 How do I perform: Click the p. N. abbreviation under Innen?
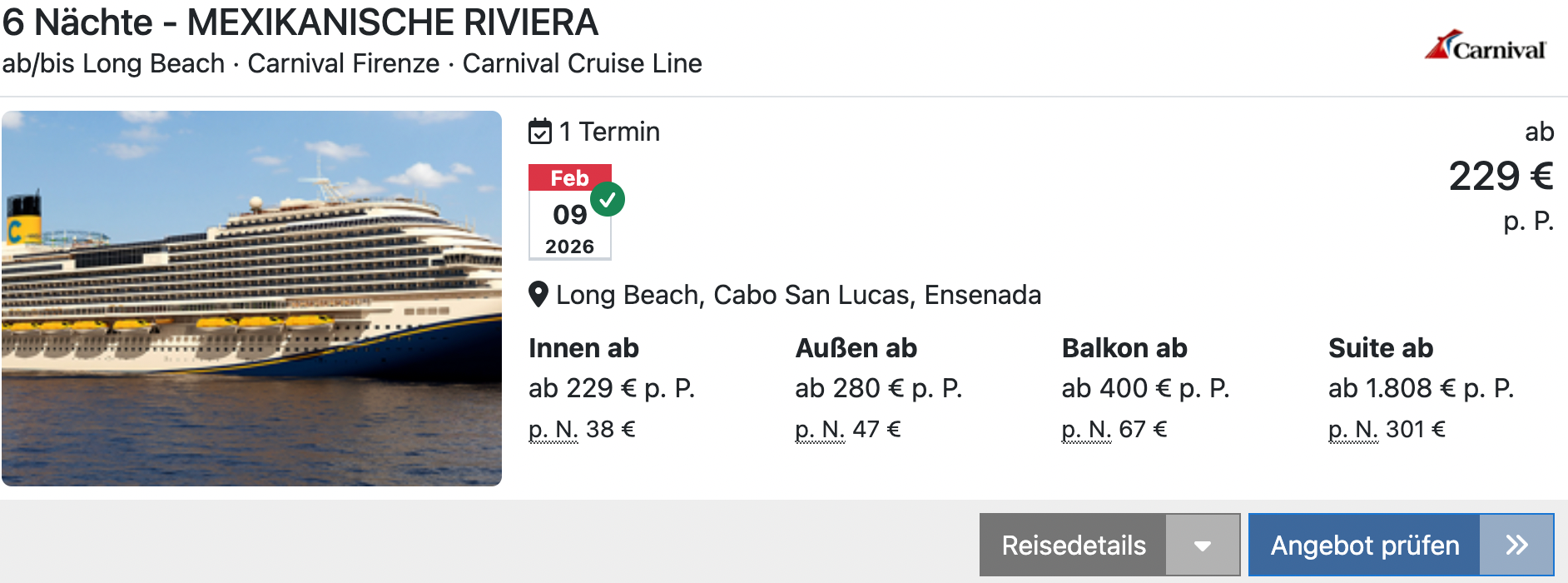[553, 430]
